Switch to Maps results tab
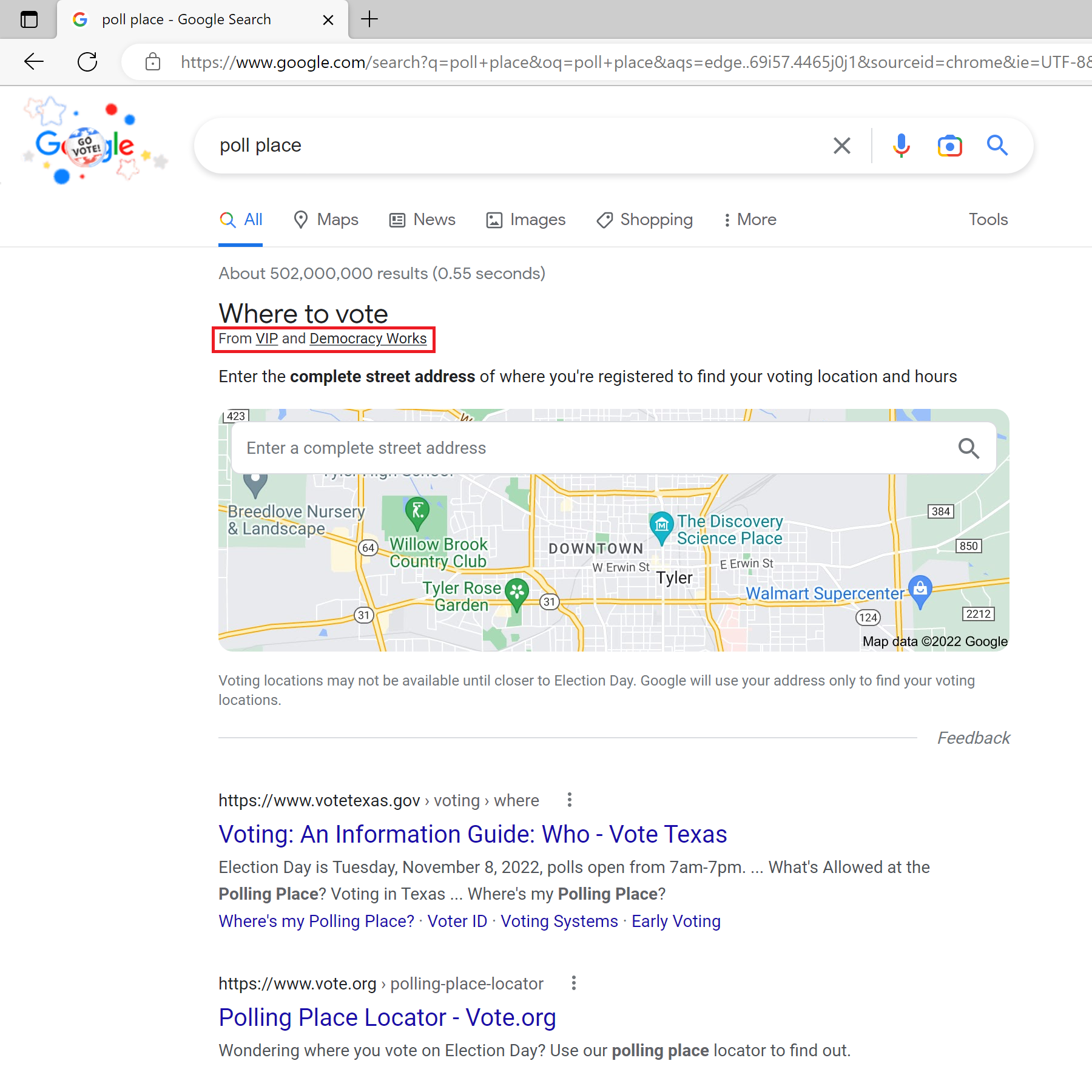The height and width of the screenshot is (1092, 1092). 326,220
